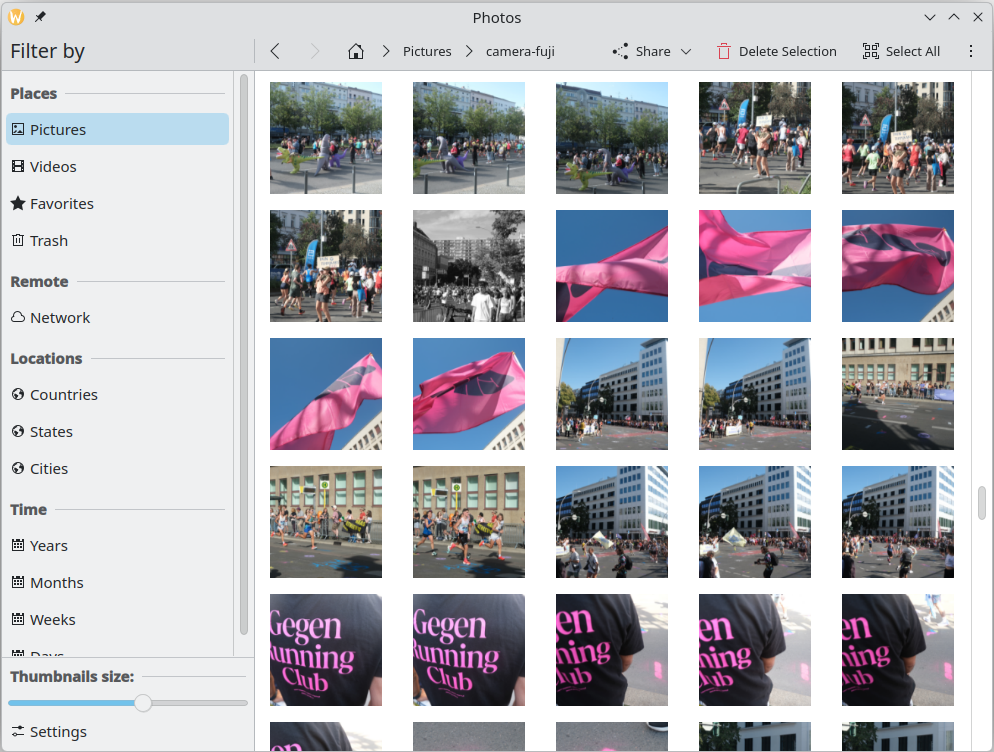Click the States globe icon

point(18,431)
